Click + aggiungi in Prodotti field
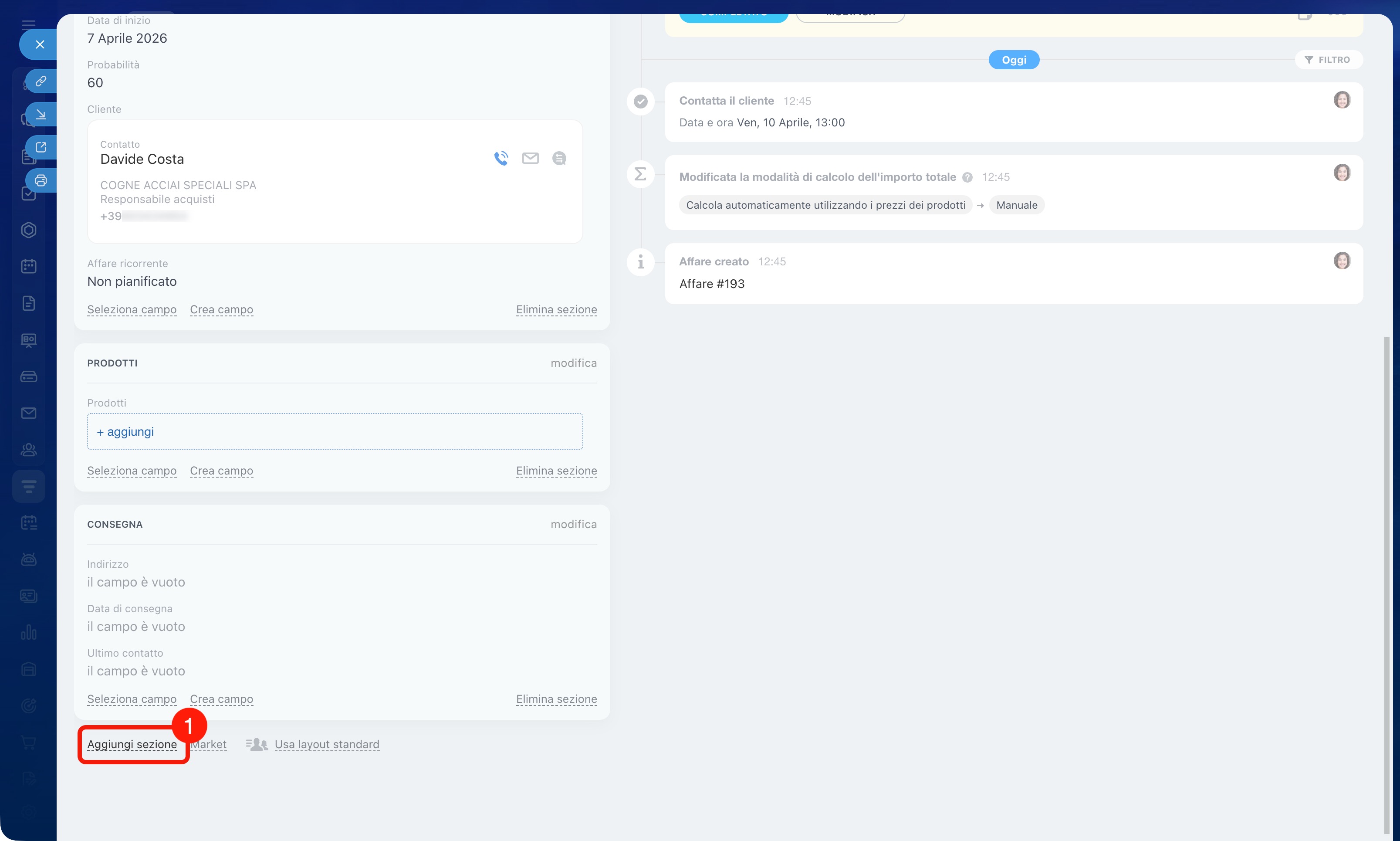 [x=125, y=432]
